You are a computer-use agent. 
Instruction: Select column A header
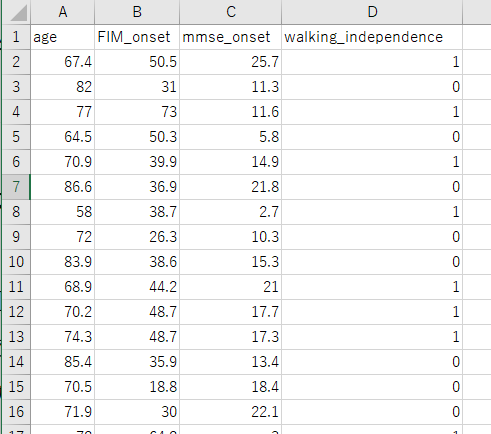point(63,12)
